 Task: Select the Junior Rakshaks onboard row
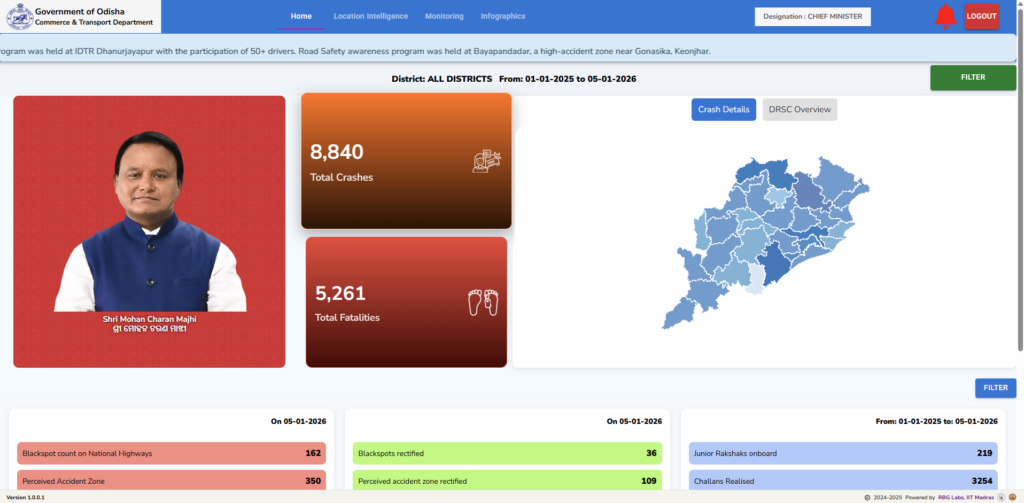[x=843, y=453]
